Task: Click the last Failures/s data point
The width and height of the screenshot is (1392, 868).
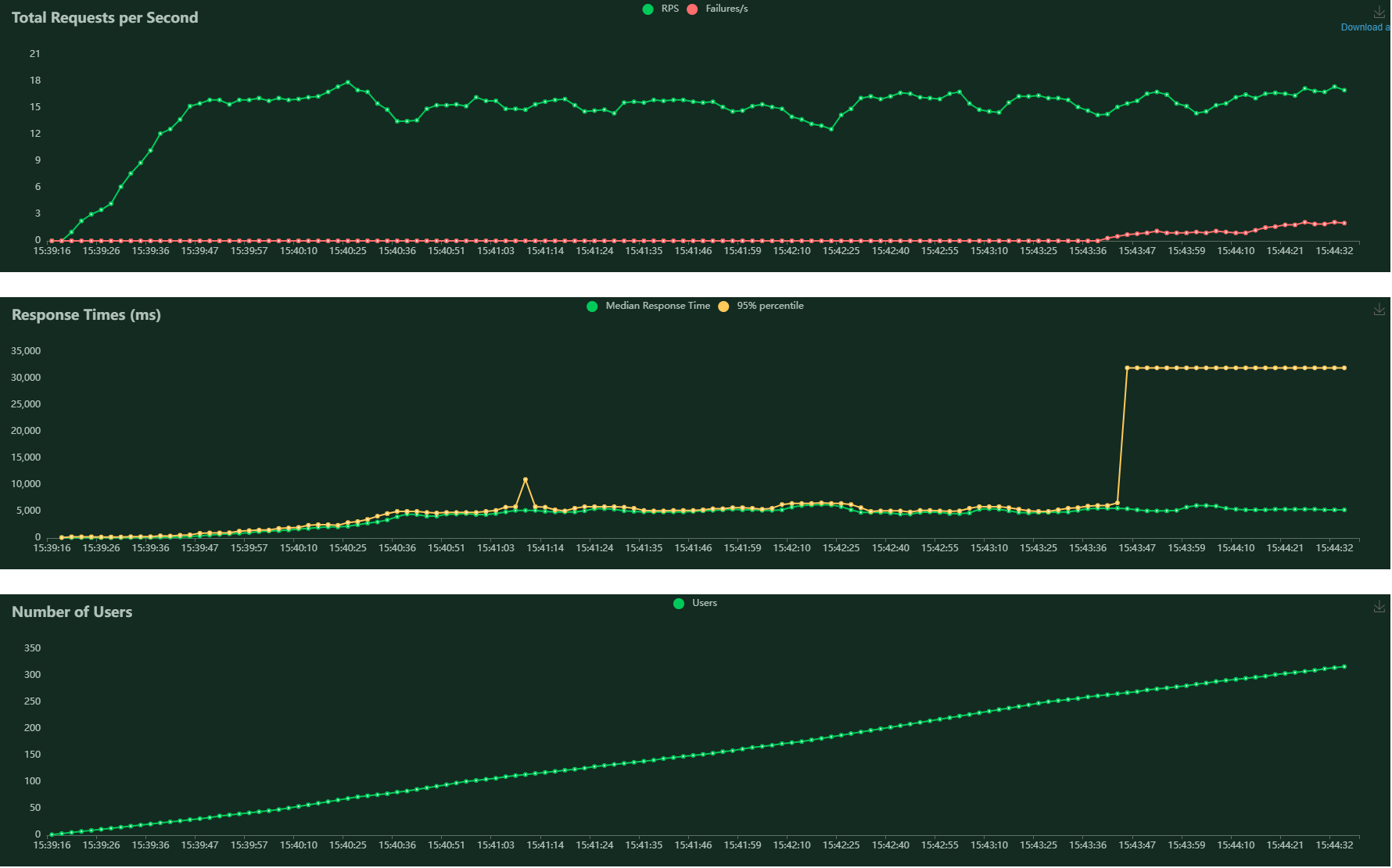Action: click(1344, 223)
